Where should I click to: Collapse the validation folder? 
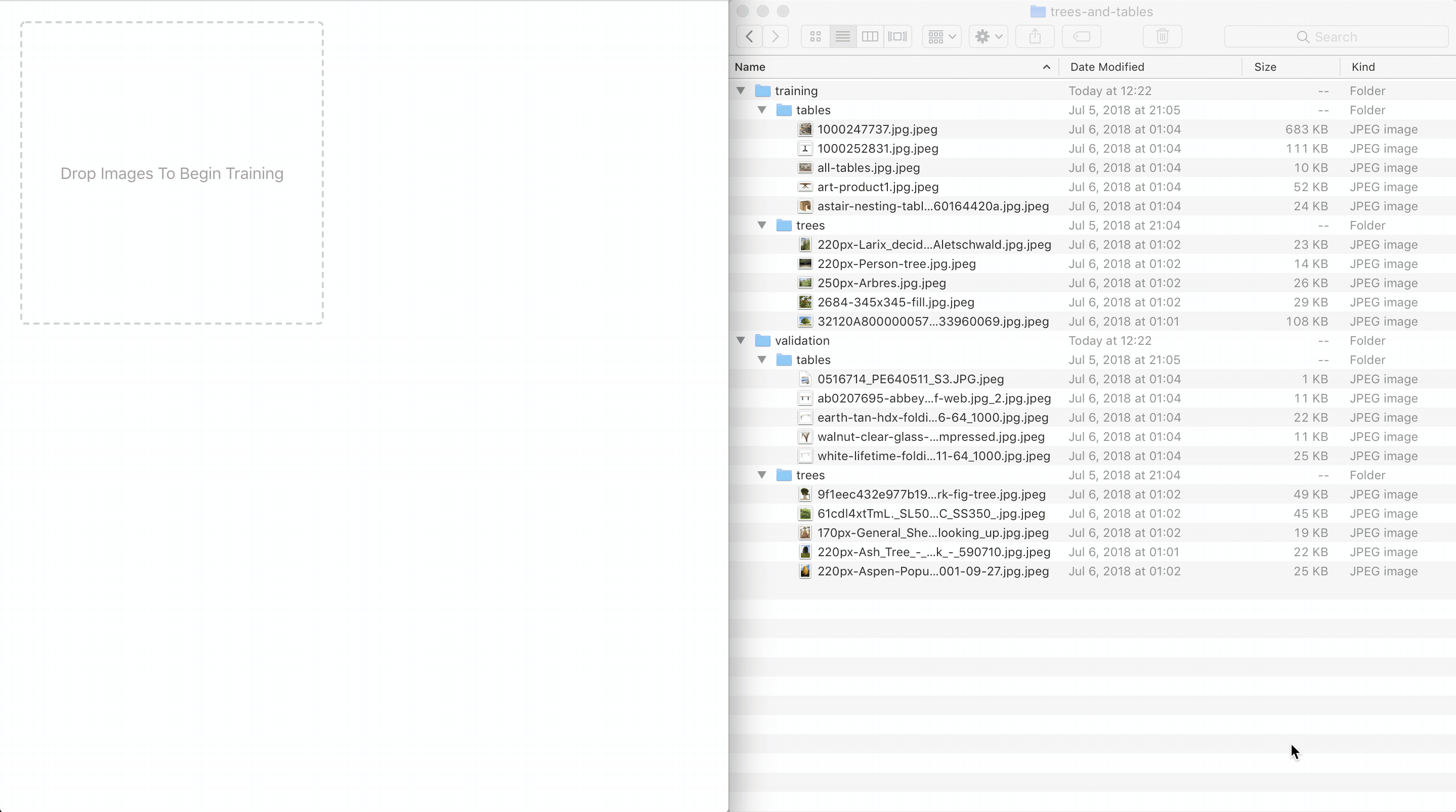(x=741, y=340)
